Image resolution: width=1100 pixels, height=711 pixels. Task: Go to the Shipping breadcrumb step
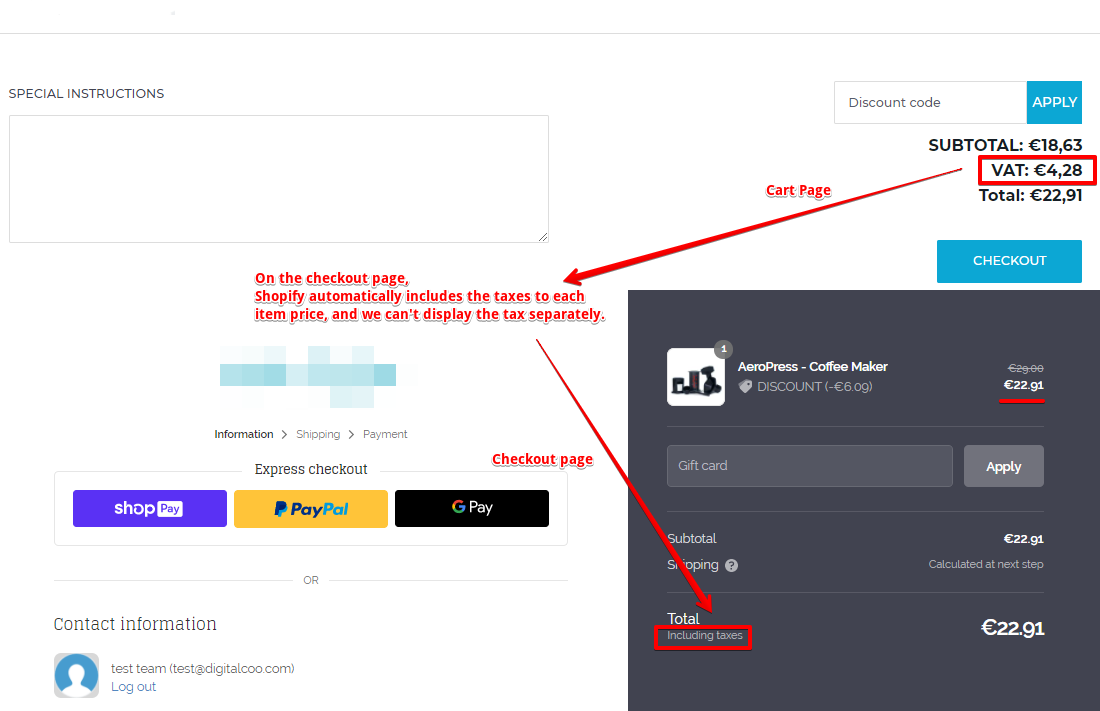[318, 434]
